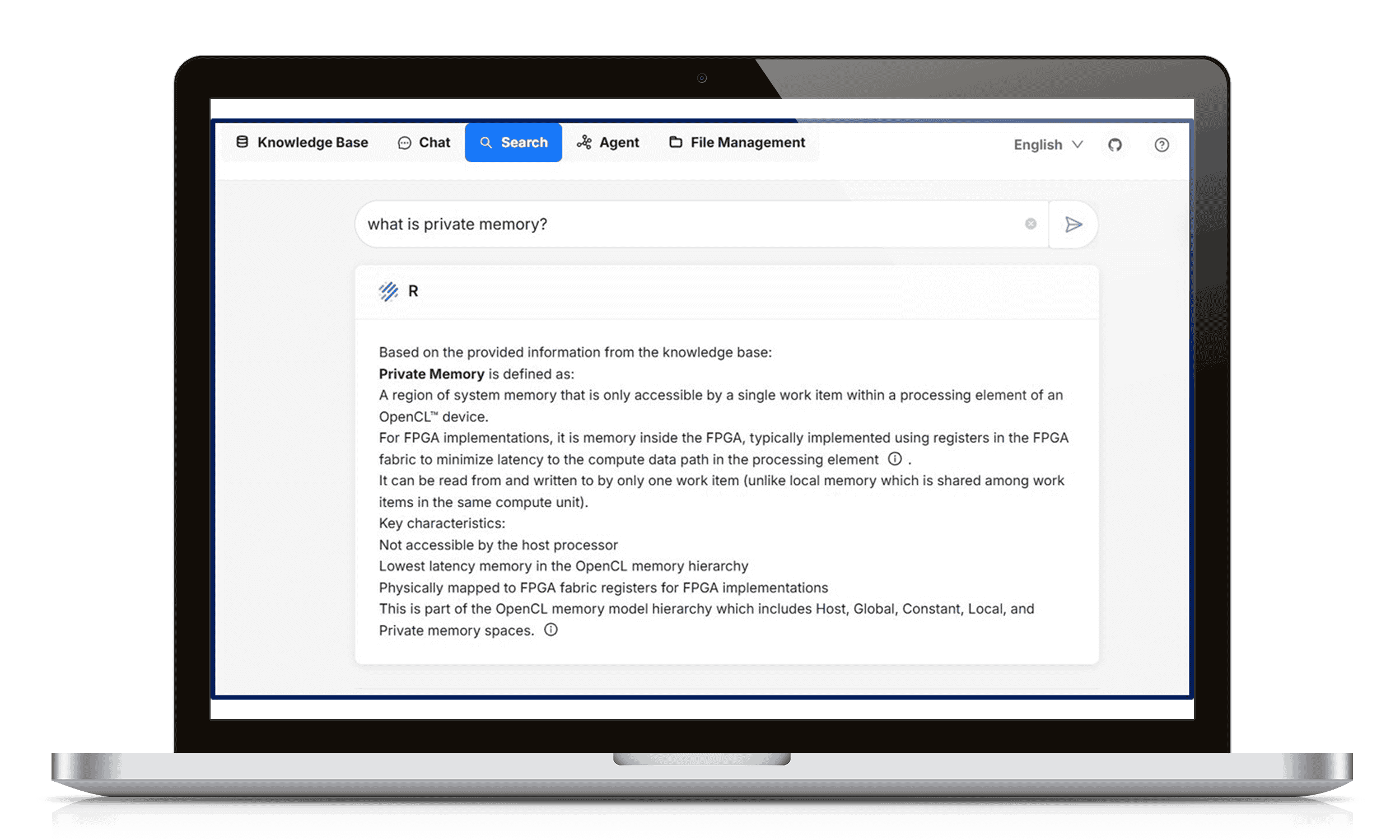The width and height of the screenshot is (1400, 840).
Task: Open the GitHub repository icon
Action: [x=1116, y=145]
